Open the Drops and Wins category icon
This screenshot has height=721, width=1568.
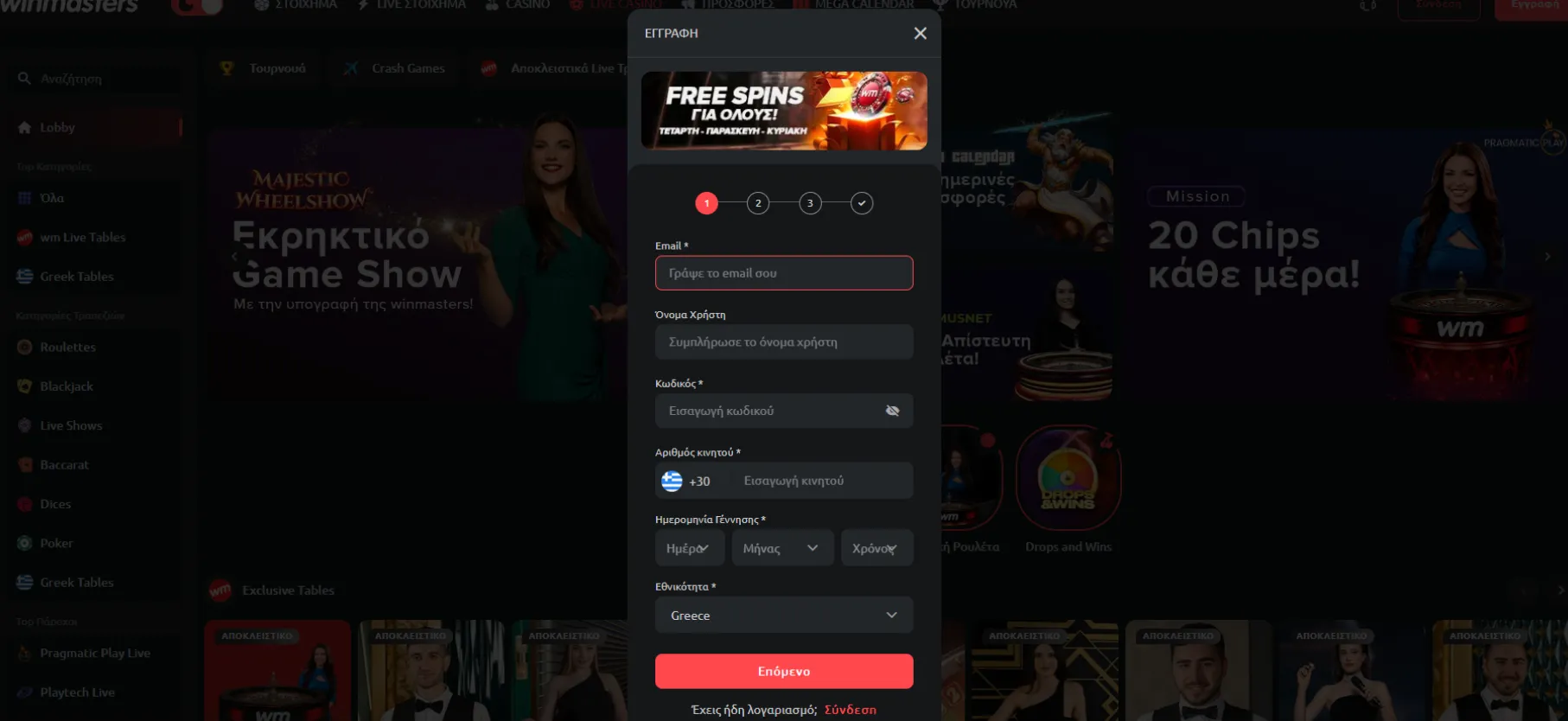pos(1068,477)
